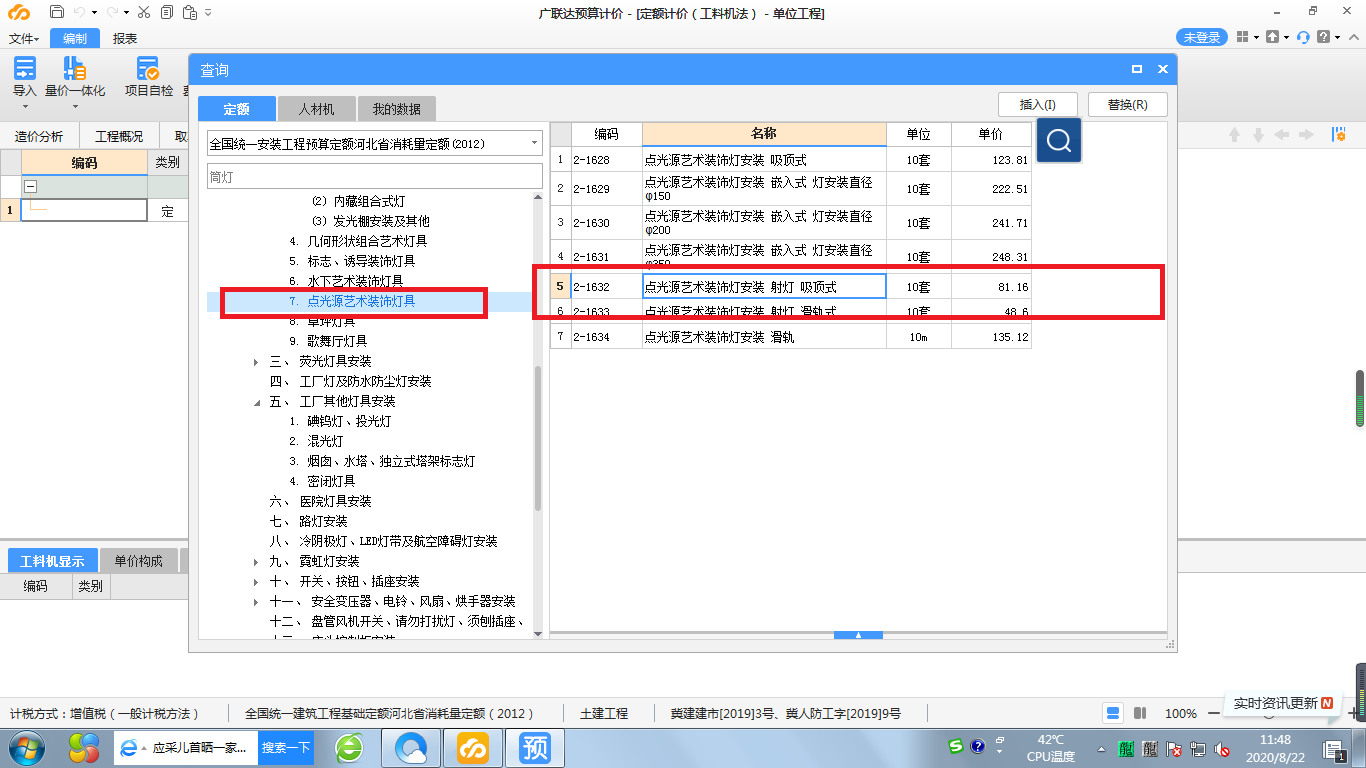Click the 量价一体化 icon
The image size is (1366, 768).
(74, 68)
